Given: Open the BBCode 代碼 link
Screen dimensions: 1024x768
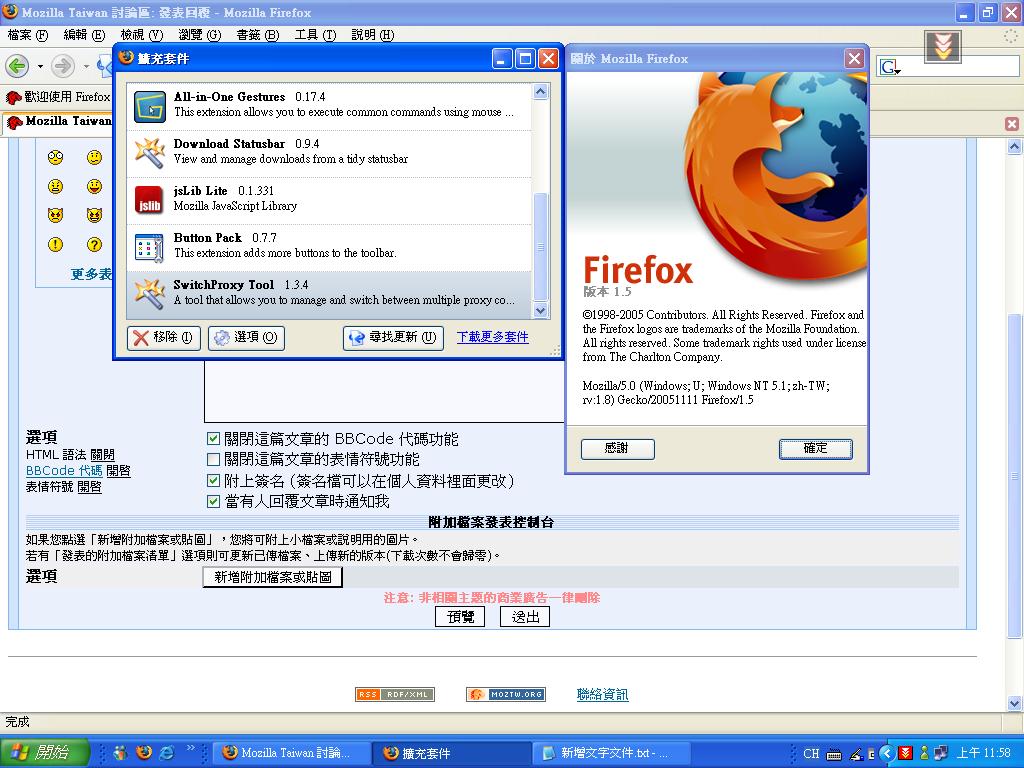Looking at the screenshot, I should coord(64,470).
